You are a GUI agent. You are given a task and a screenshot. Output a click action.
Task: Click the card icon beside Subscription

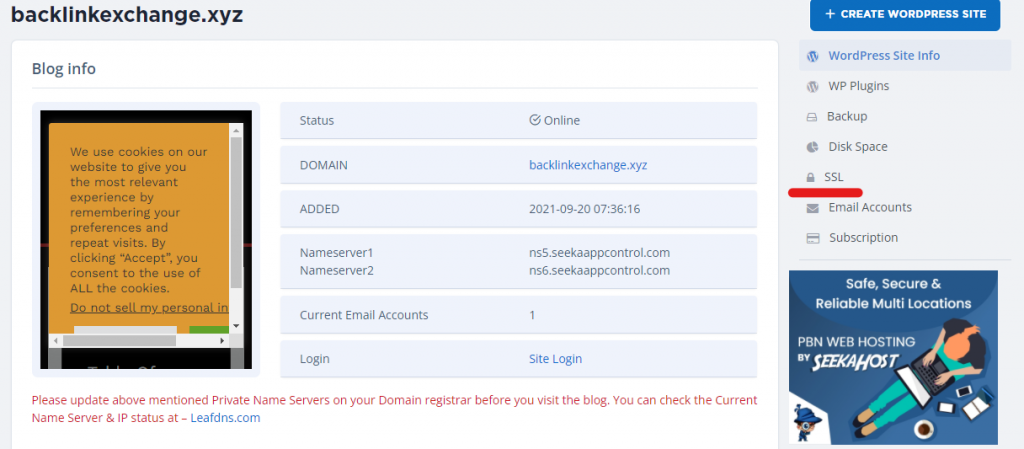(813, 238)
